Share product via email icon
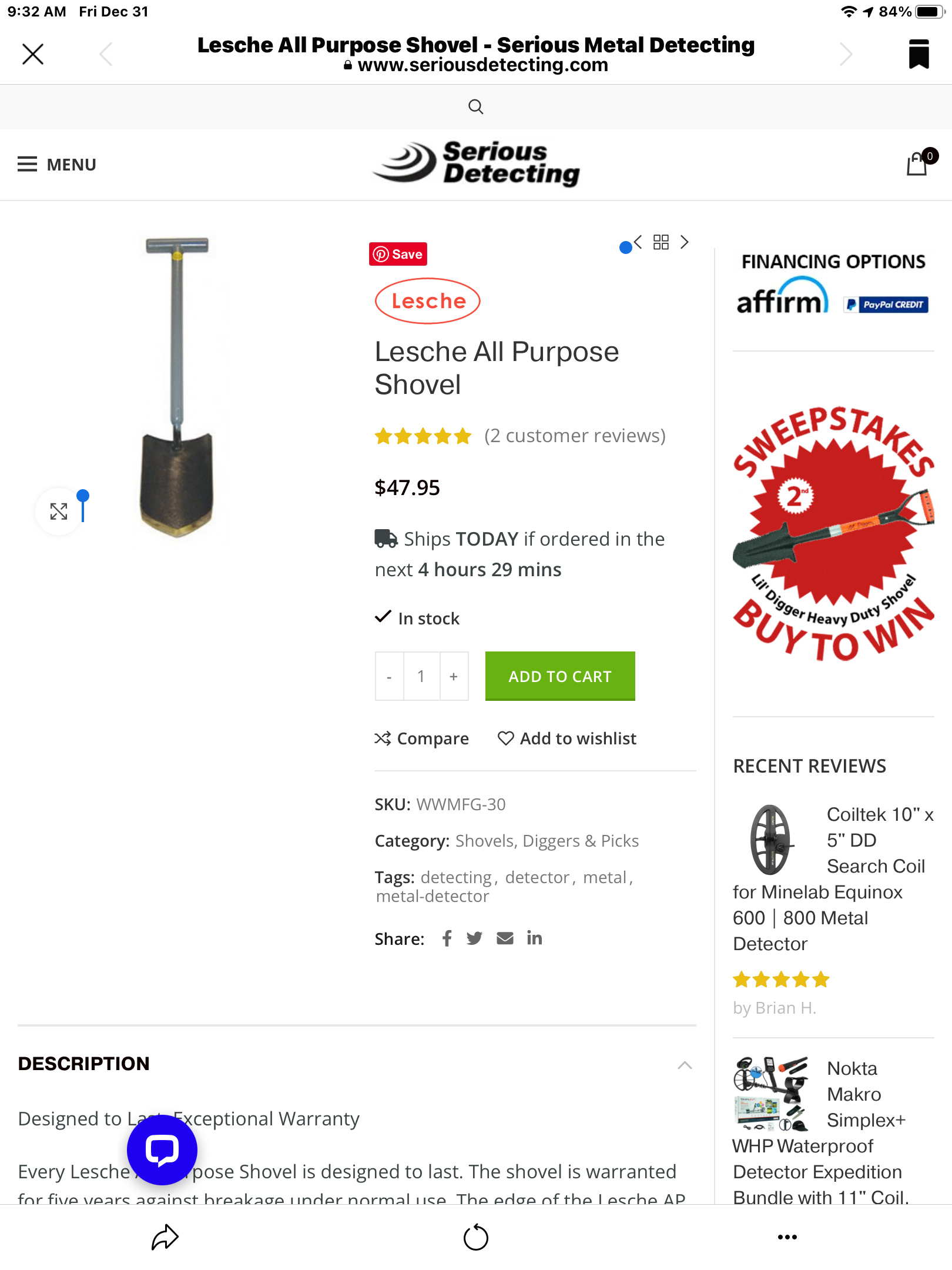This screenshot has width=952, height=1270. pyautogui.click(x=505, y=938)
